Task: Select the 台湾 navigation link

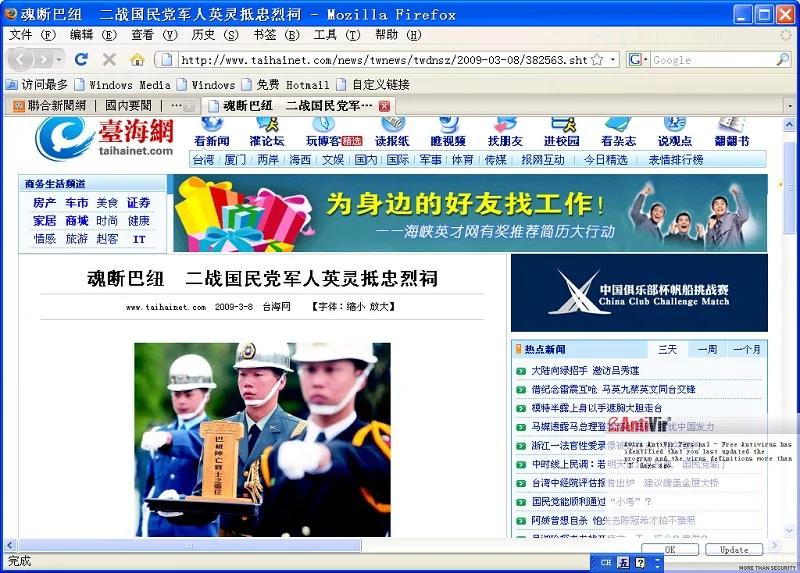Action: tap(203, 160)
